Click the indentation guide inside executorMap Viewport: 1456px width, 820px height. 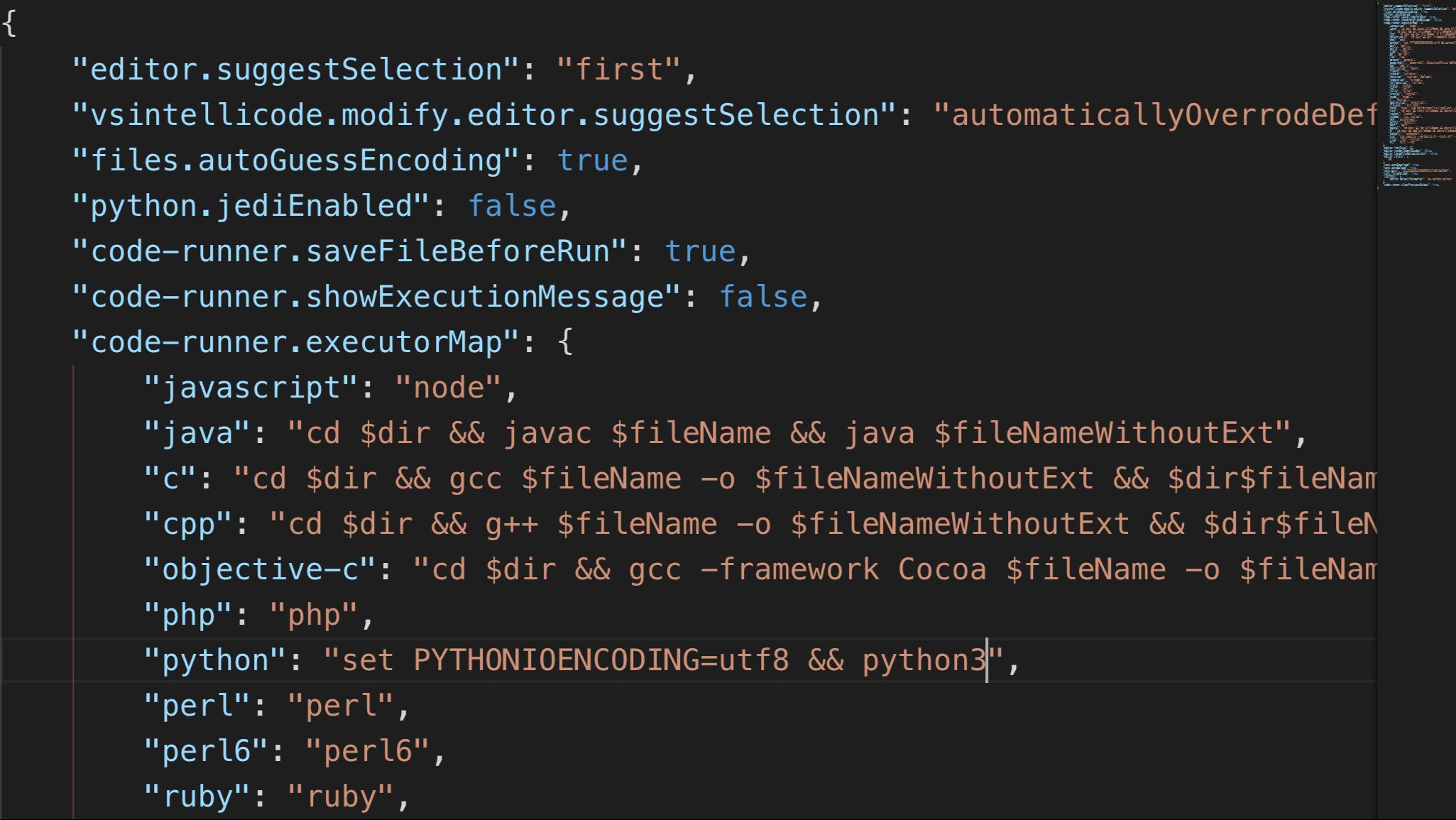[73, 568]
